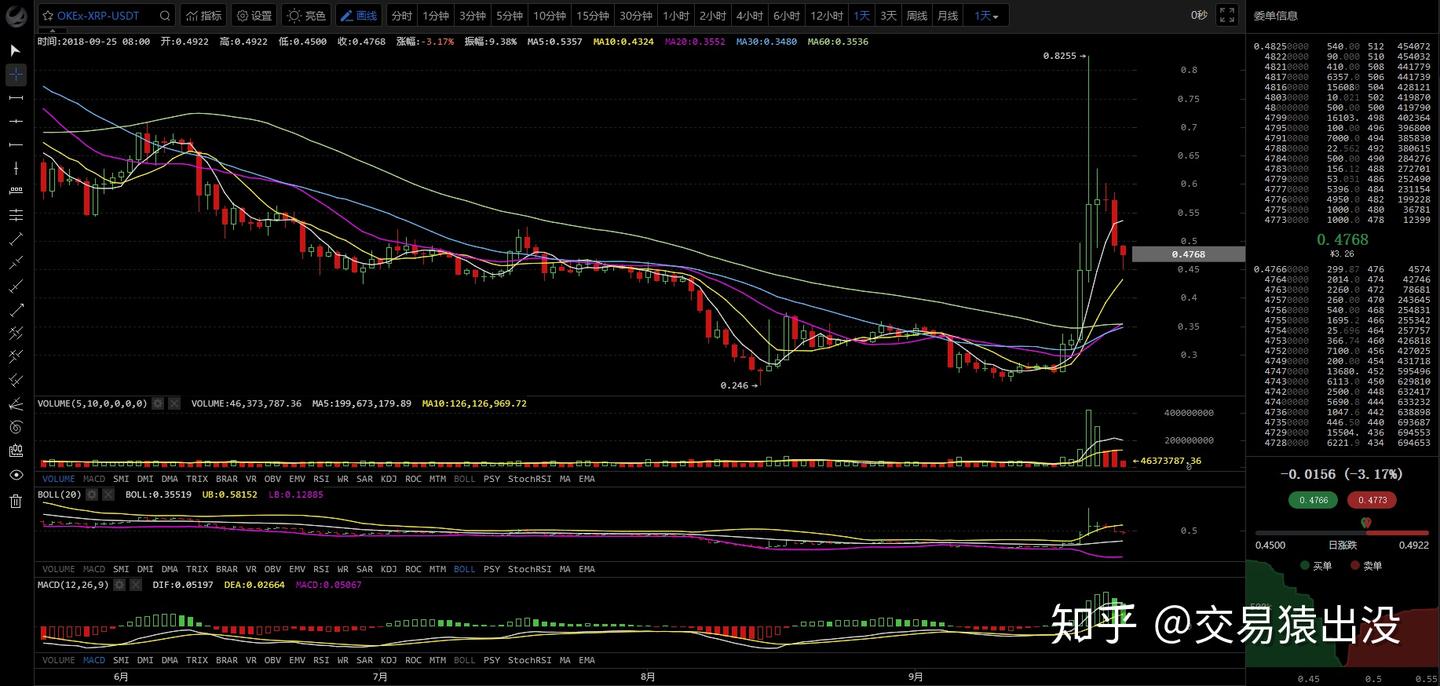
Task: Switch volume panel to KDJ indicator
Action: pos(389,479)
